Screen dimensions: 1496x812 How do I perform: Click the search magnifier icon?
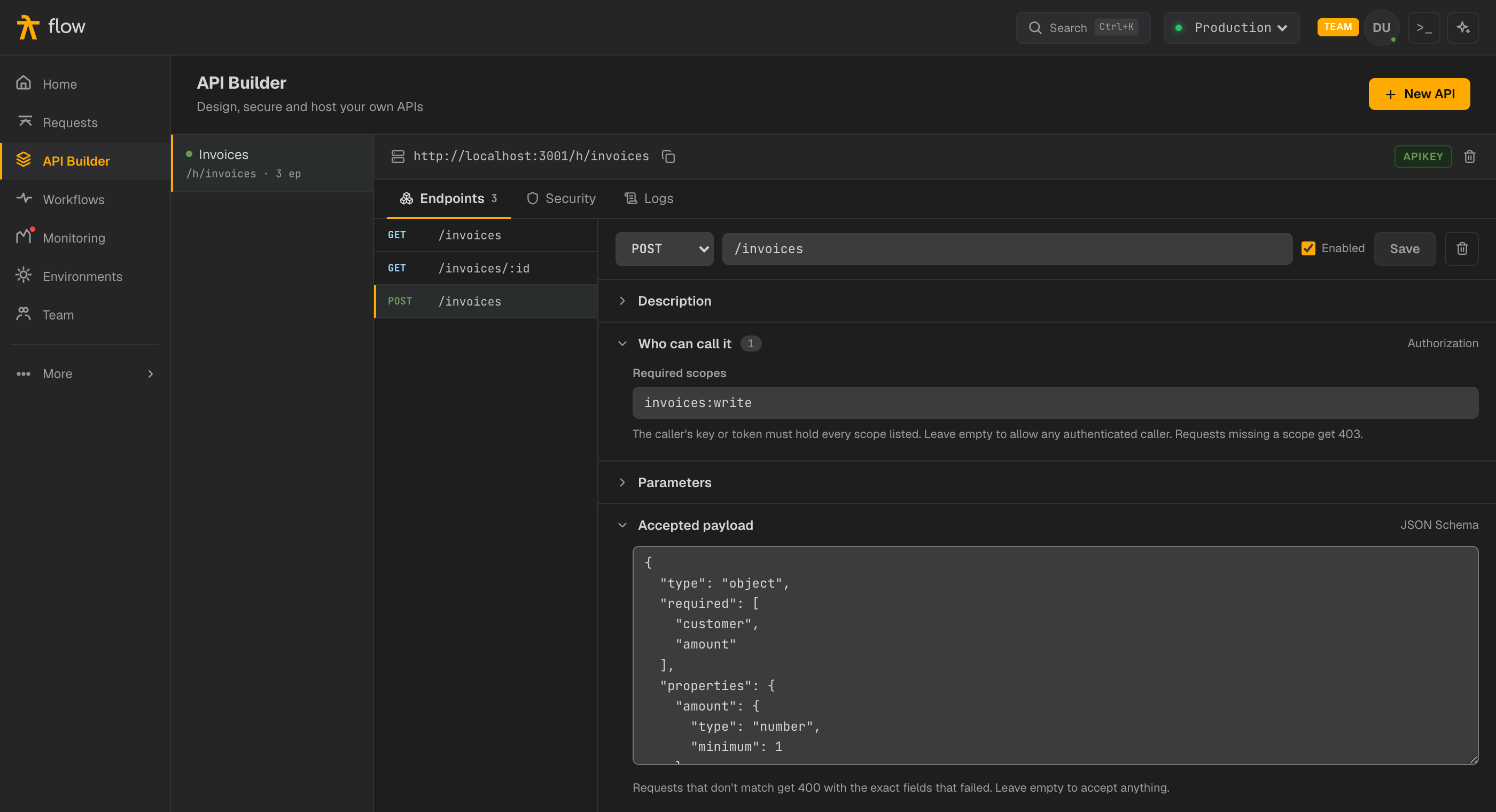pos(1035,27)
